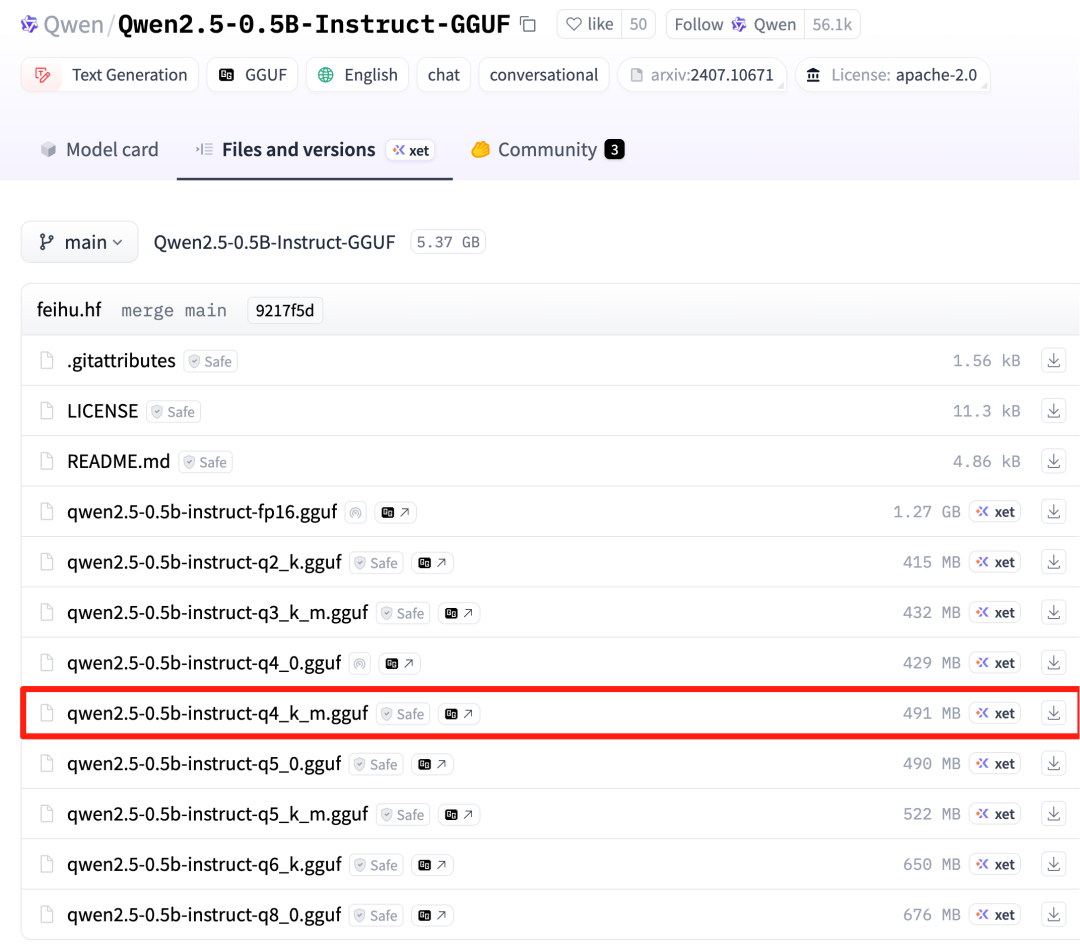Viewport: 1080px width, 951px height.
Task: Click the Safe badge on LICENSE file
Action: (173, 411)
